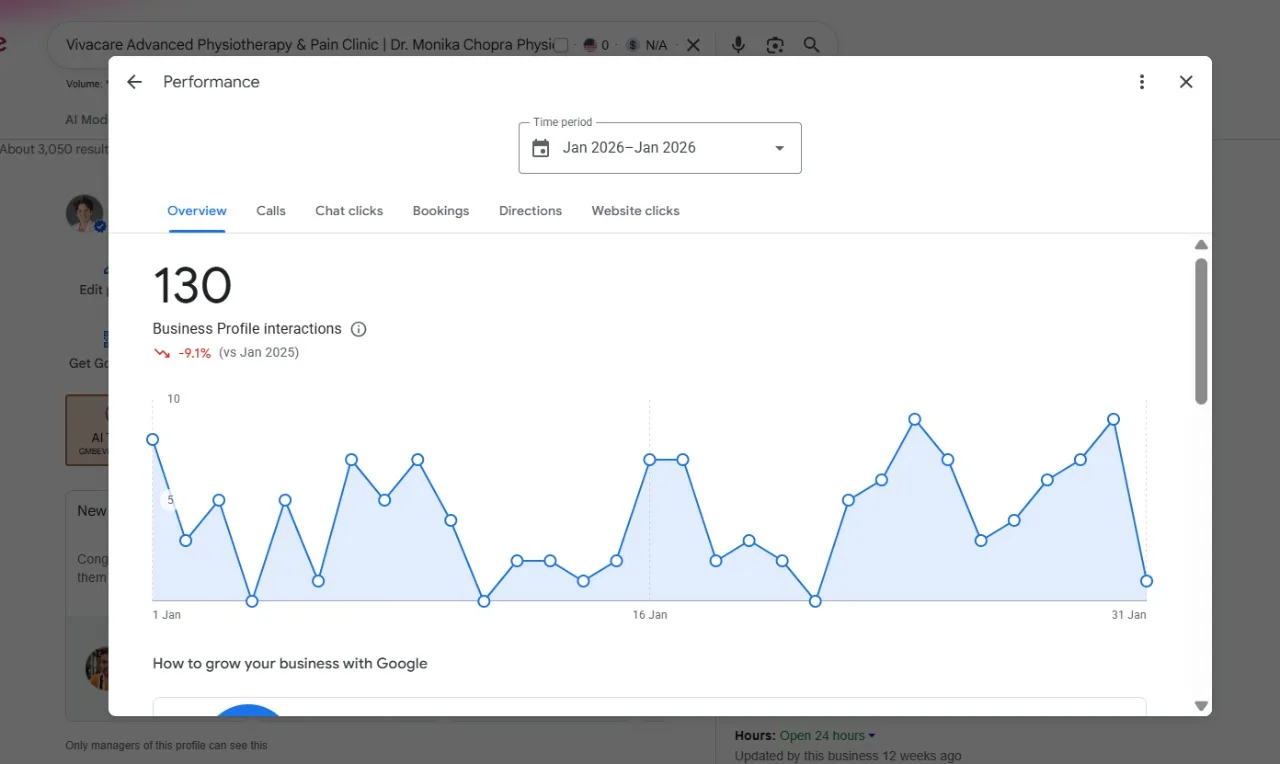This screenshot has height=764, width=1280.
Task: Open the three-dot more options menu
Action: [1142, 82]
